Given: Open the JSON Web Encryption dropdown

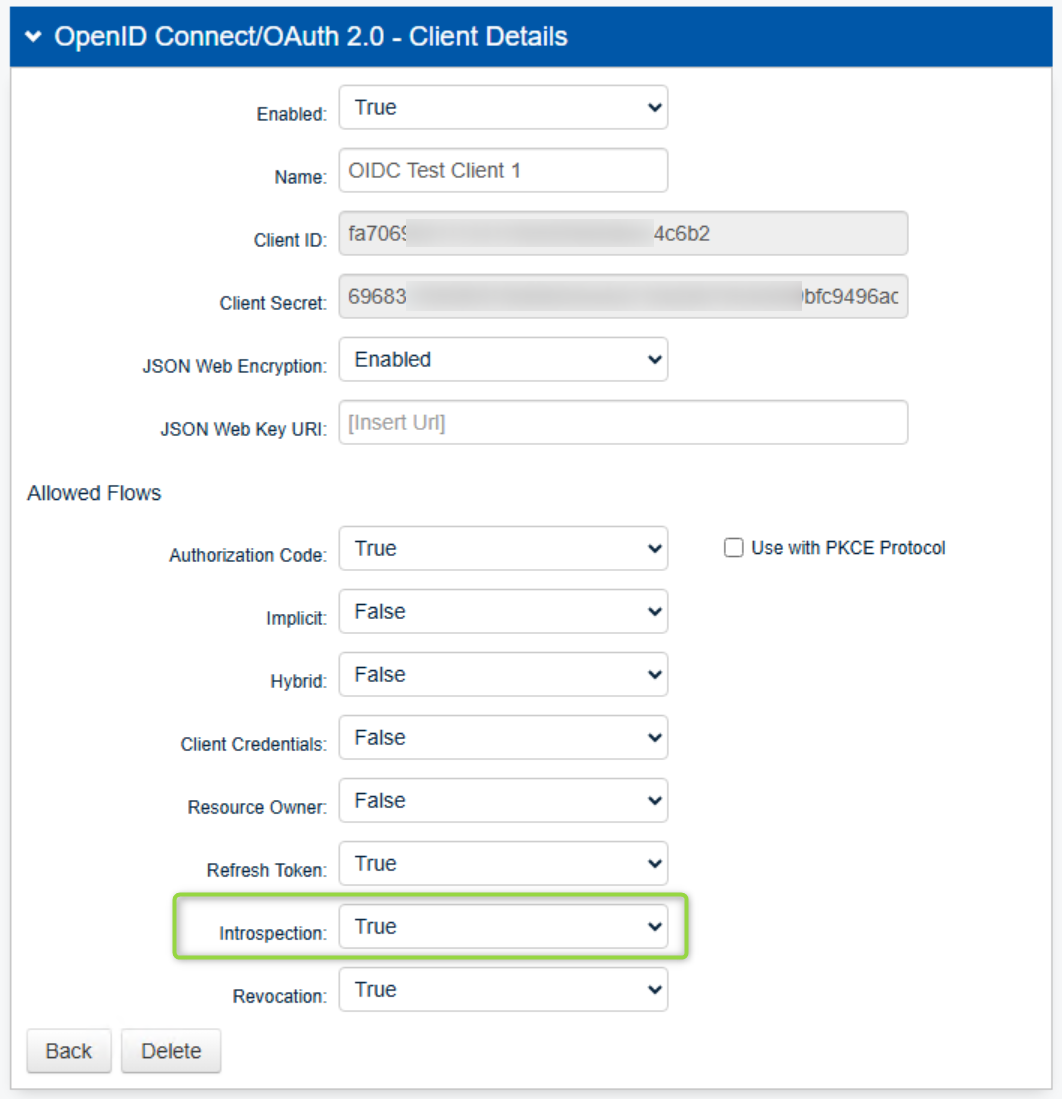Looking at the screenshot, I should click(x=503, y=360).
